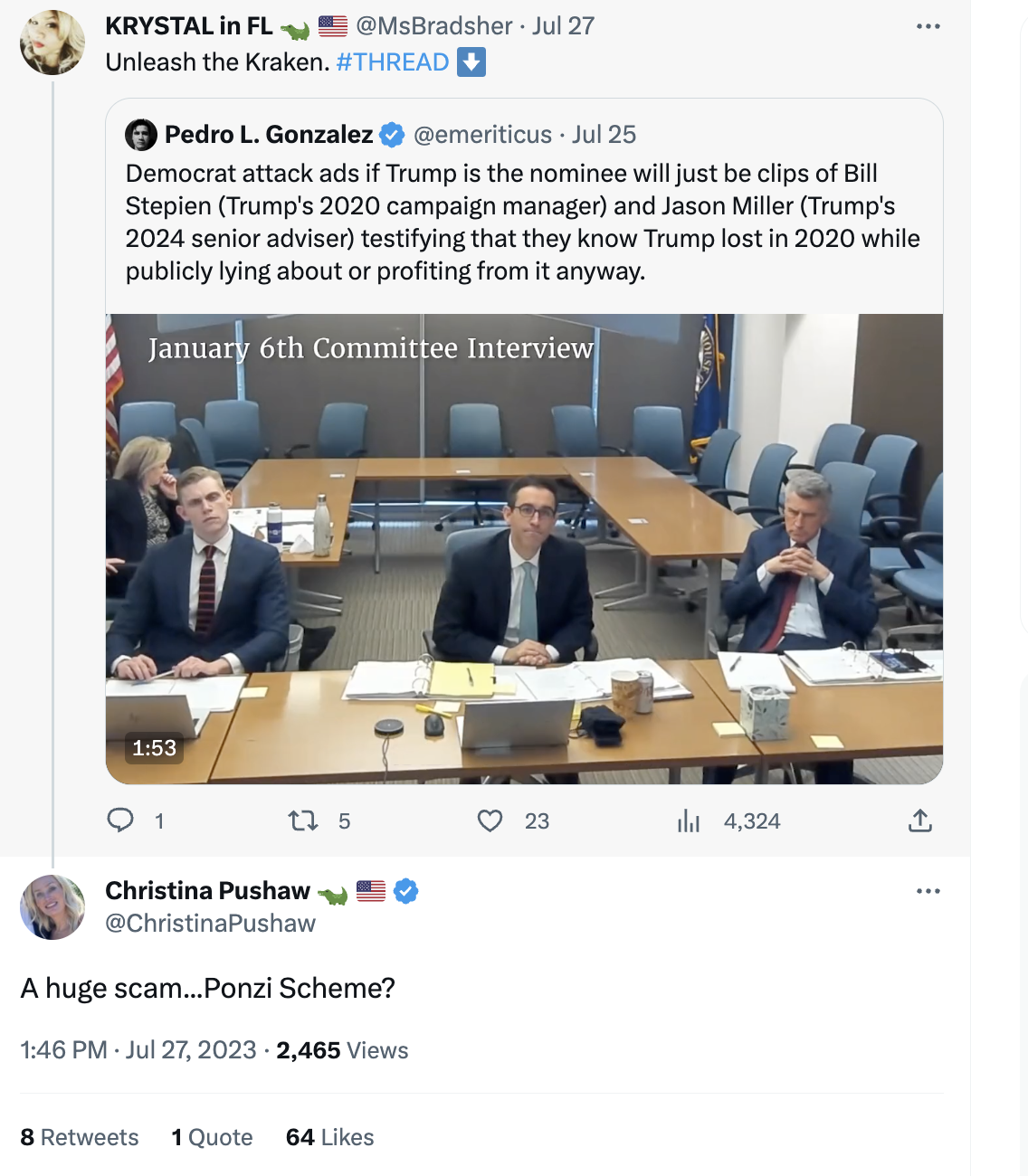Click the retweet icon under Krystal's tweet

click(303, 820)
